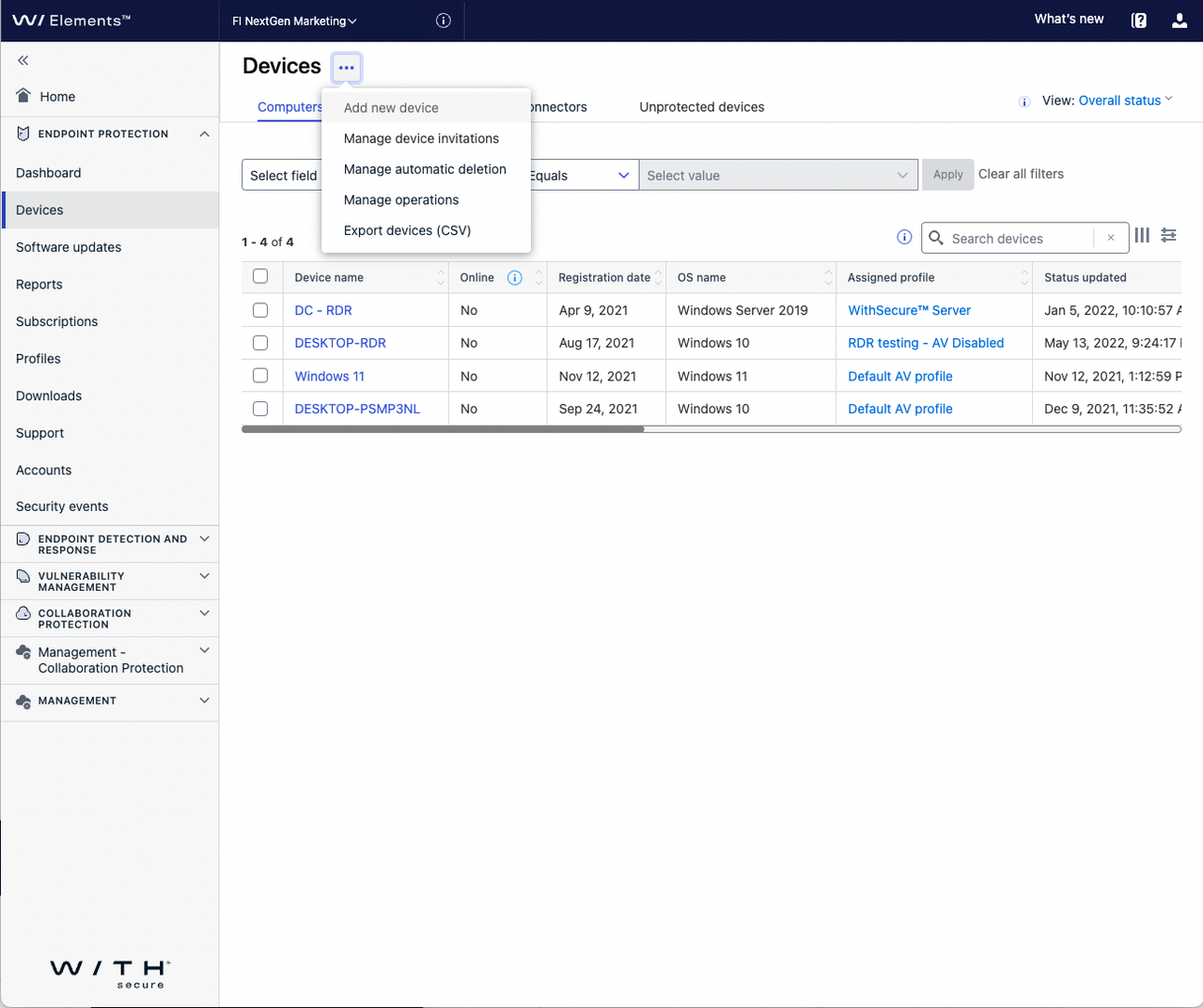Click the info icon next to company selector
Screen dimensions: 1203x1008
443,20
